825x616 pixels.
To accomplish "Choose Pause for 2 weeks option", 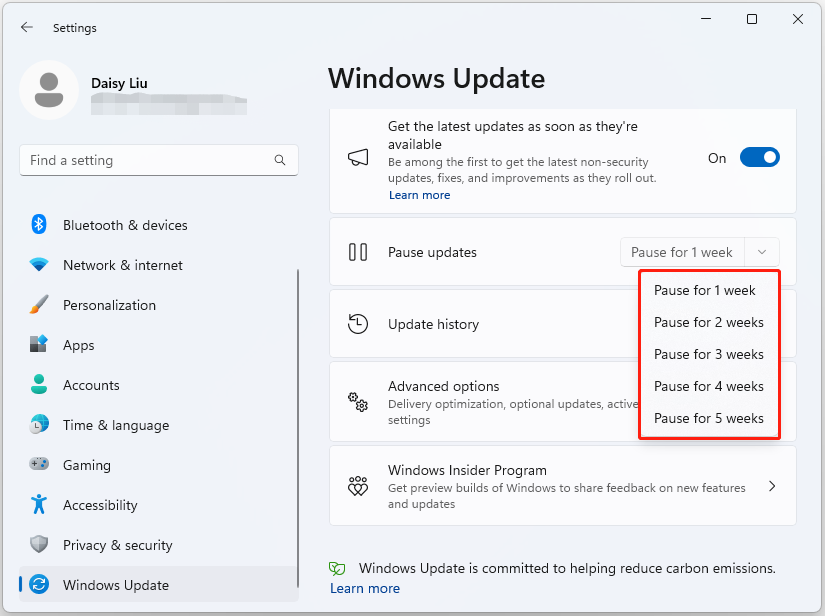I will click(x=709, y=322).
